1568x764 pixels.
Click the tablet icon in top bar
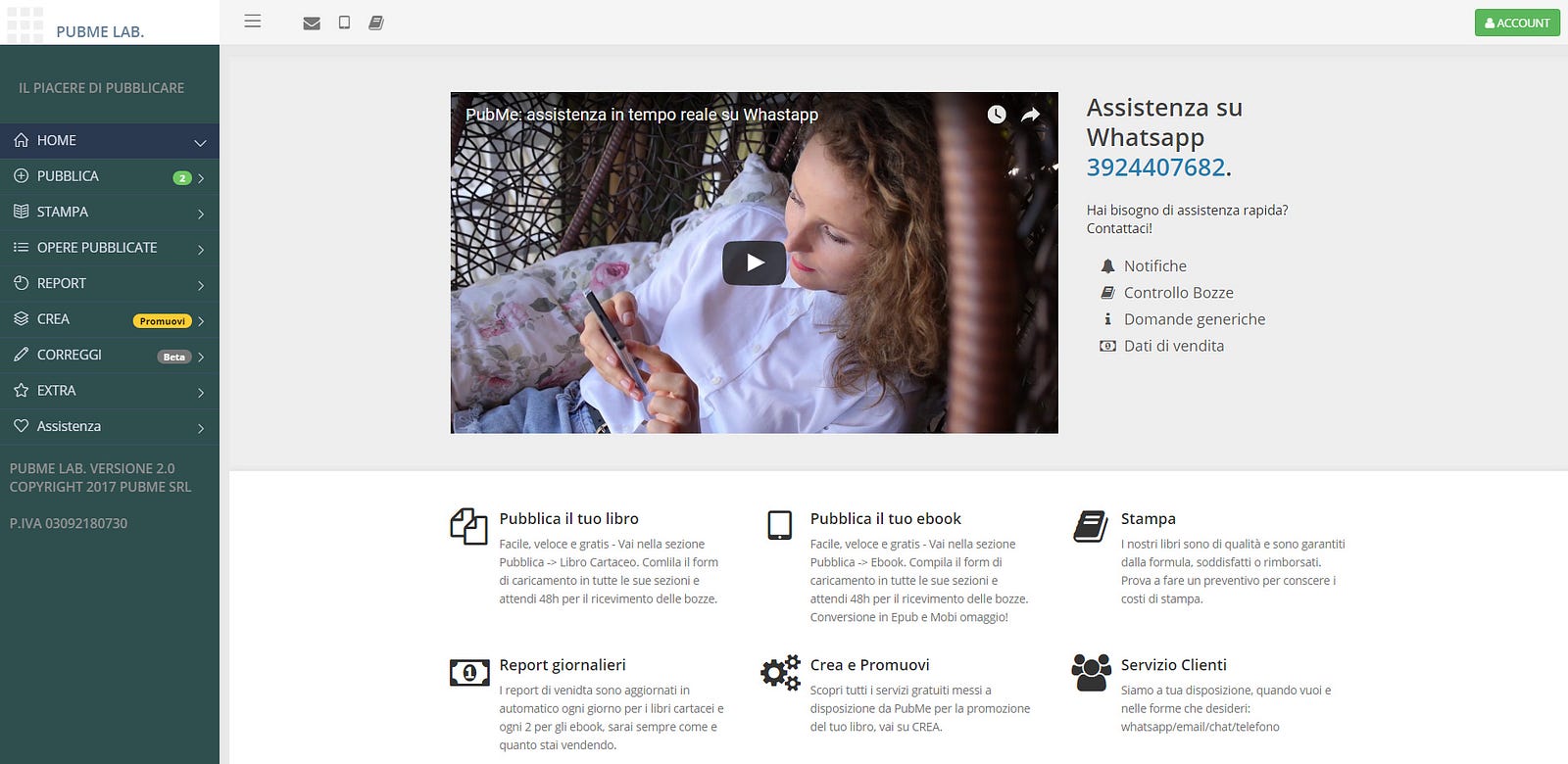tap(344, 23)
